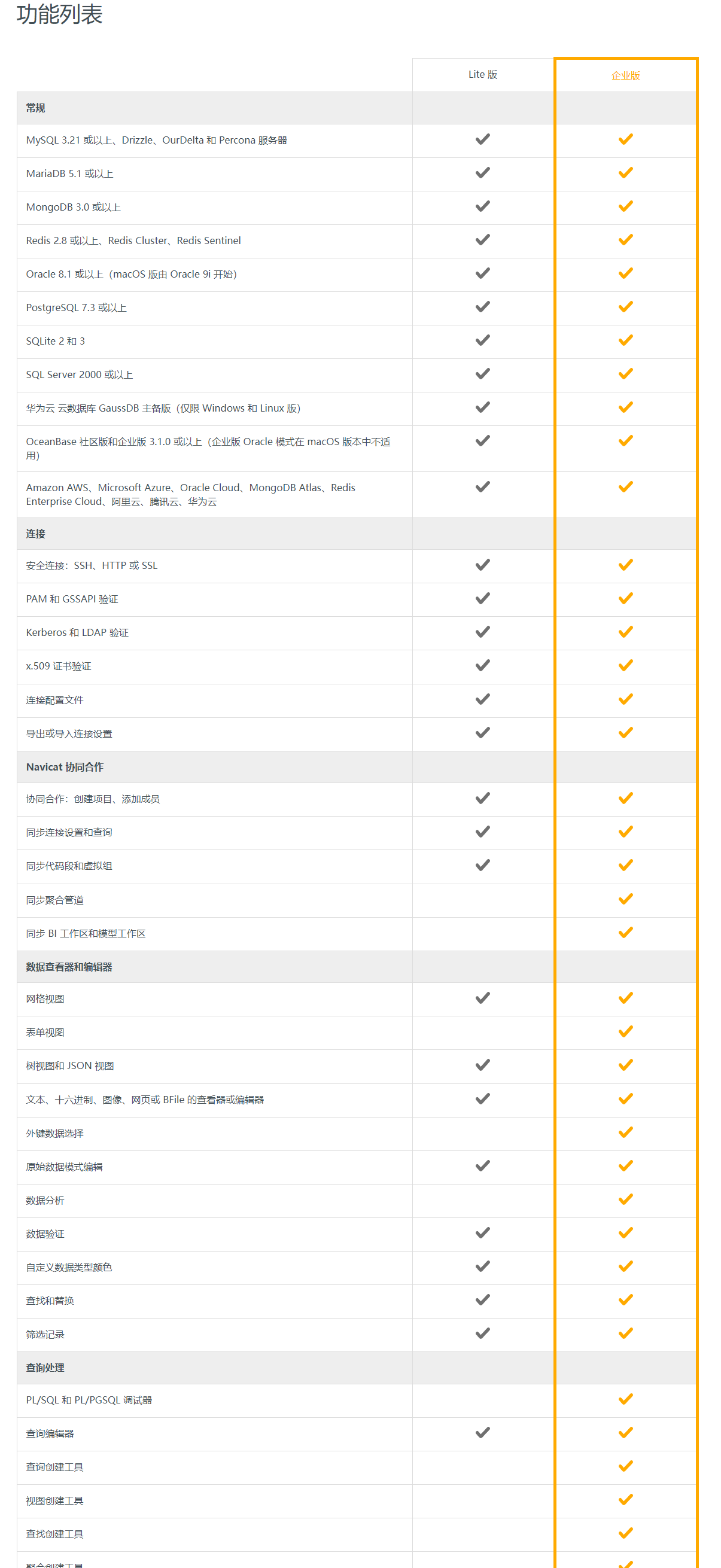Click Lite checkmark for 网格视图 row
The image size is (721, 1568).
(482, 998)
